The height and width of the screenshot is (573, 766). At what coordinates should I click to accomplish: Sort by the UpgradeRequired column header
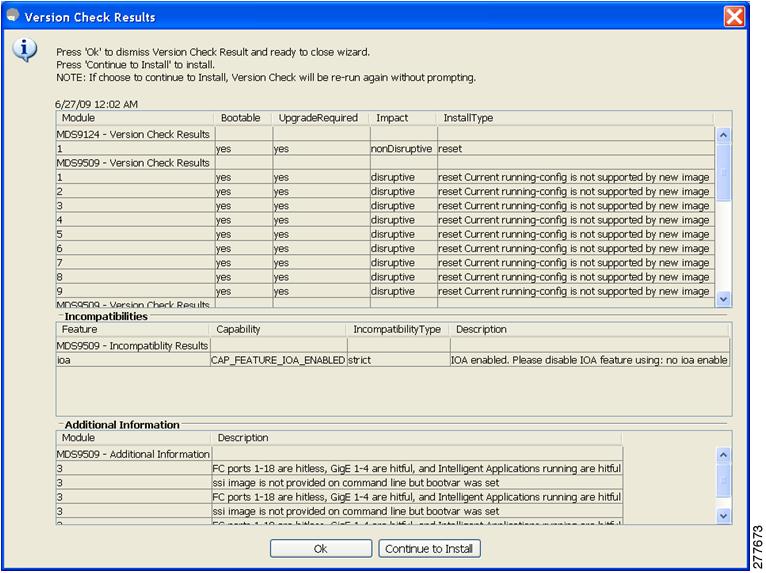point(320,118)
